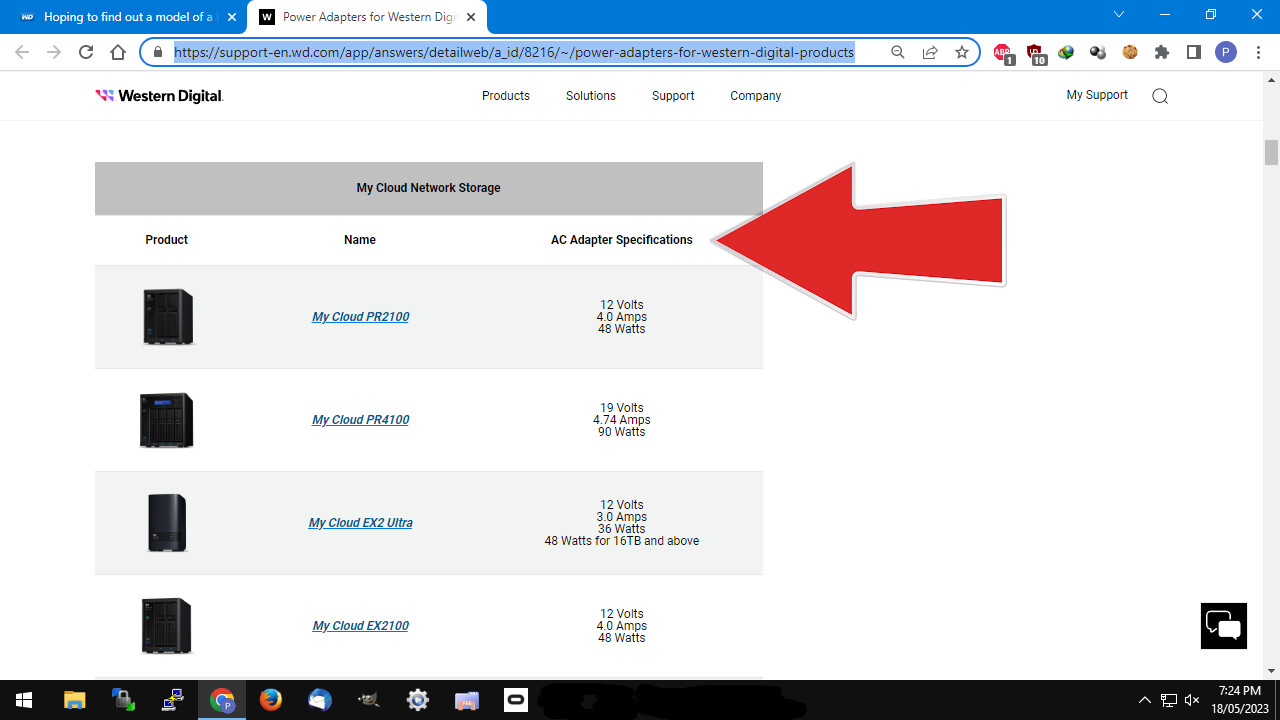Image resolution: width=1280 pixels, height=720 pixels.
Task: Open the lock with arrows taskbar app
Action: click(x=124, y=700)
